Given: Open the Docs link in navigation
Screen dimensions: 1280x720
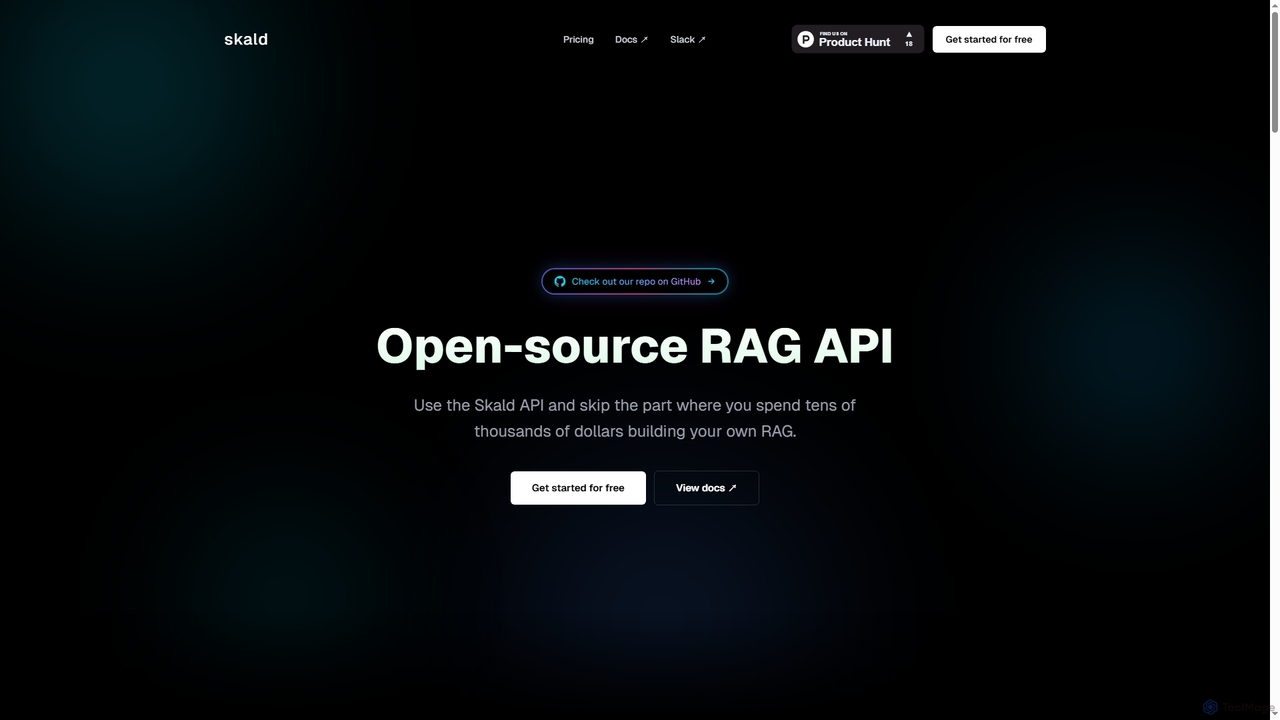Looking at the screenshot, I should click(631, 40).
